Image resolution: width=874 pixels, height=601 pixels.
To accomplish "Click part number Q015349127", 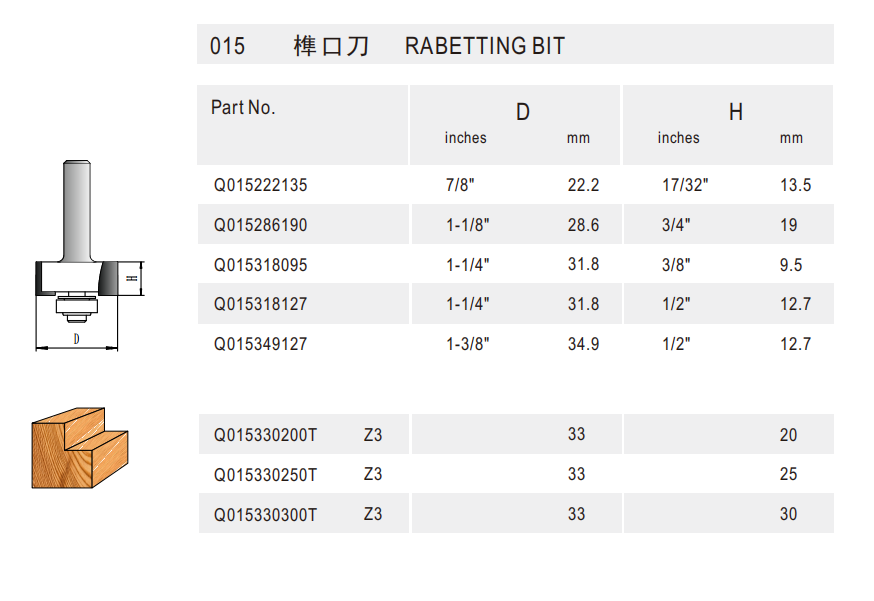I will point(260,345).
